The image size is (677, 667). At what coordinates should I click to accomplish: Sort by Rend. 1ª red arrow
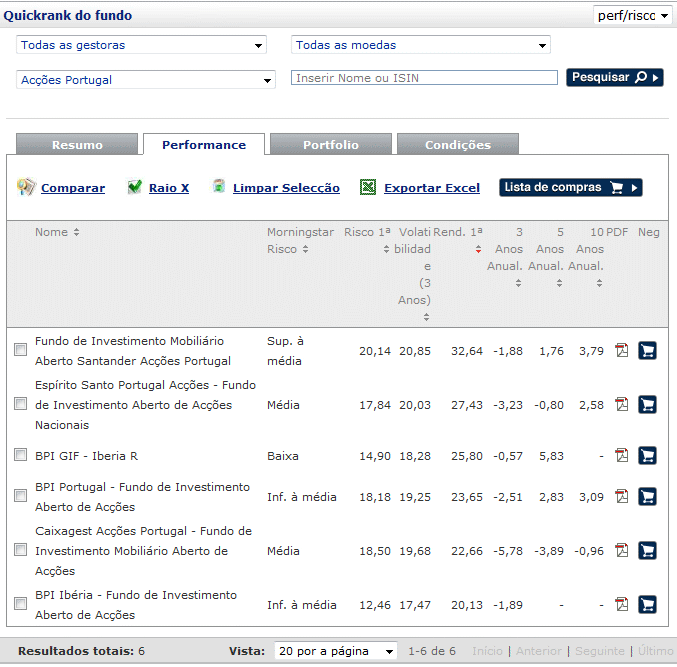[478, 249]
